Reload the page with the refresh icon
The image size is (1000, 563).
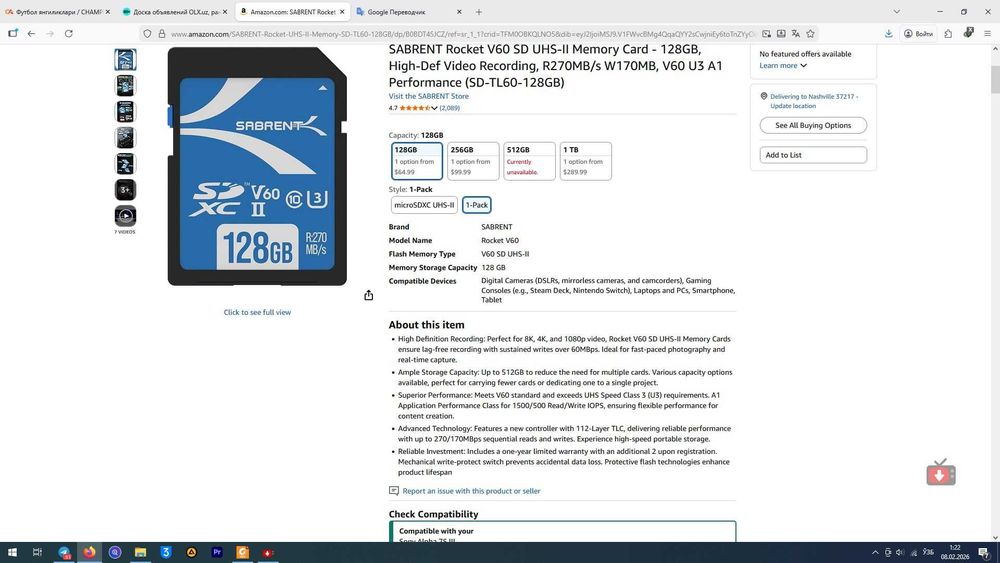[x=68, y=33]
